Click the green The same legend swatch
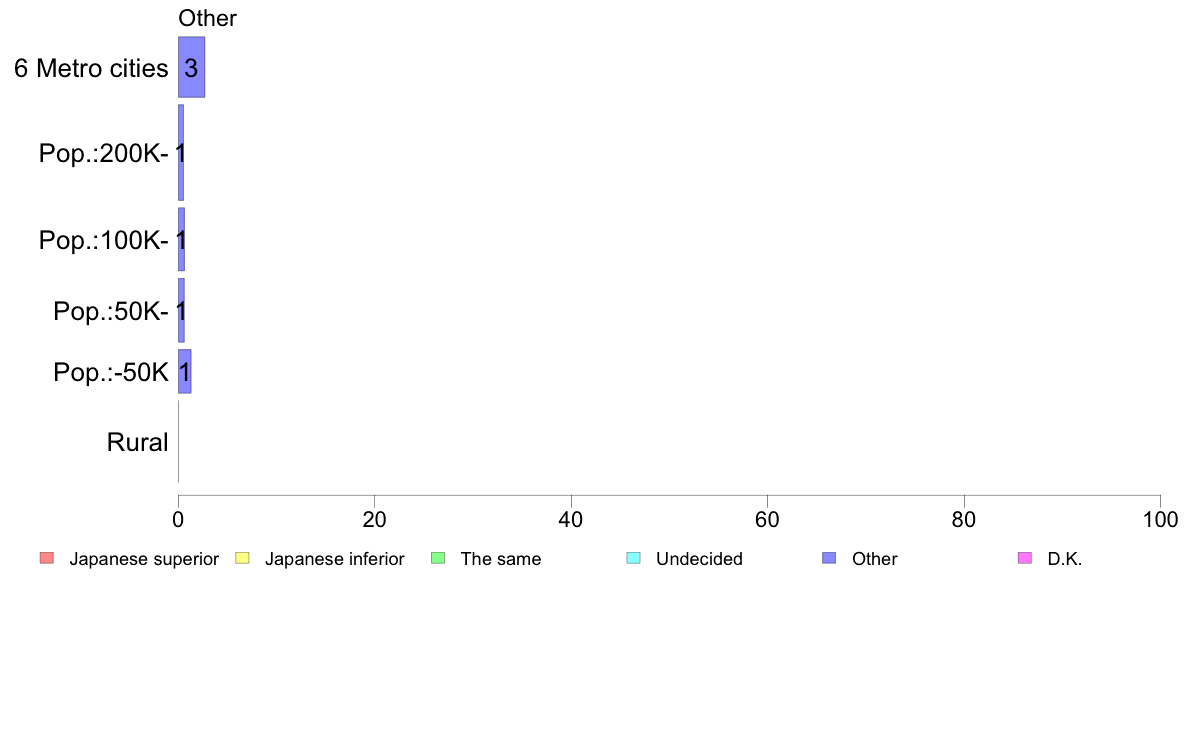This screenshot has height=736, width=1188. point(438,559)
